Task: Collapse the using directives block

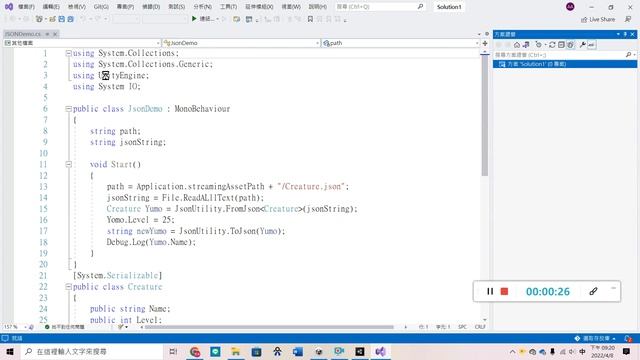Action: click(x=69, y=53)
